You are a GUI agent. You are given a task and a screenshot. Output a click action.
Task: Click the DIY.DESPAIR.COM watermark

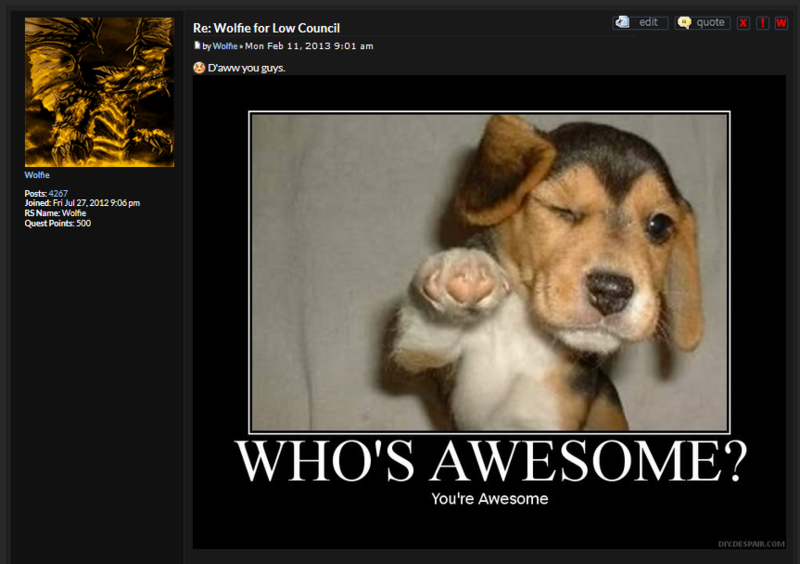click(751, 544)
